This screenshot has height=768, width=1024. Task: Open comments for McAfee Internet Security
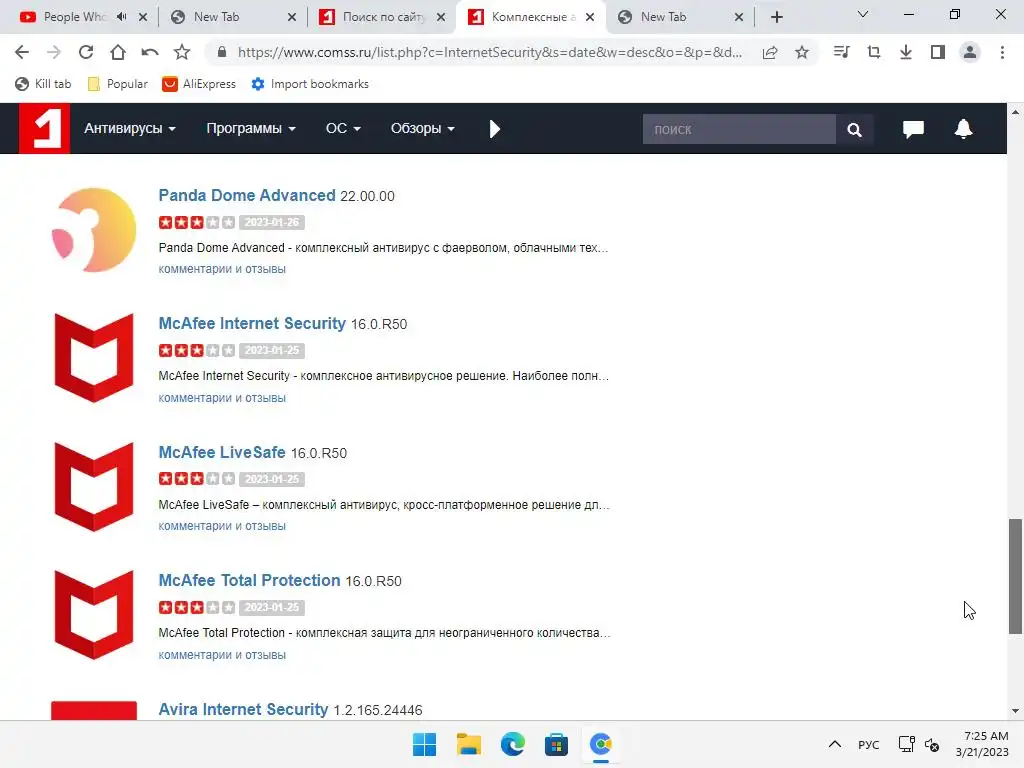coord(222,398)
